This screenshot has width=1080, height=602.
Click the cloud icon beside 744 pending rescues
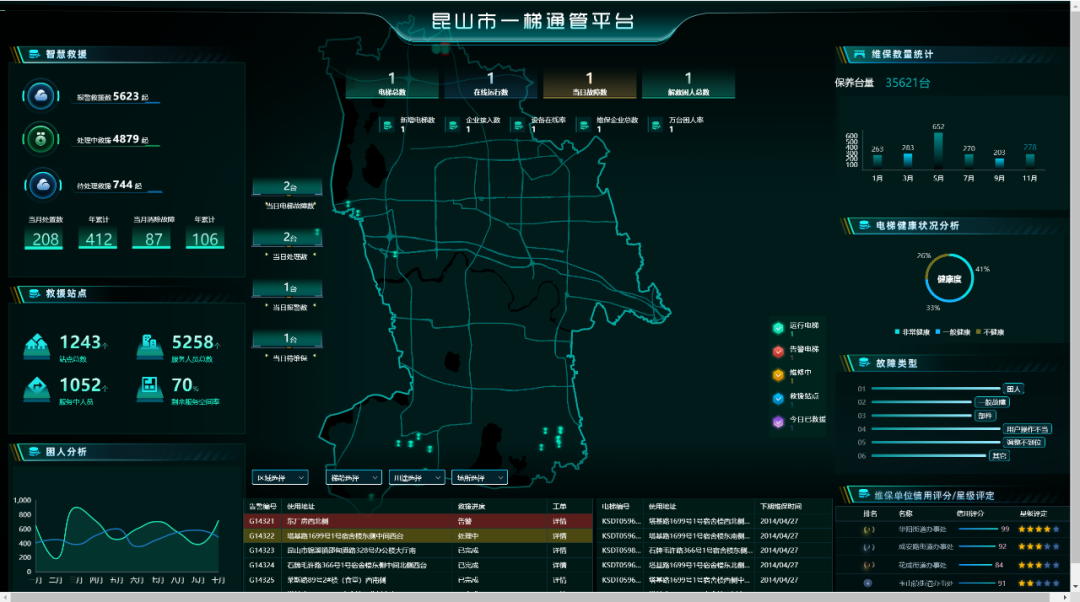41,185
